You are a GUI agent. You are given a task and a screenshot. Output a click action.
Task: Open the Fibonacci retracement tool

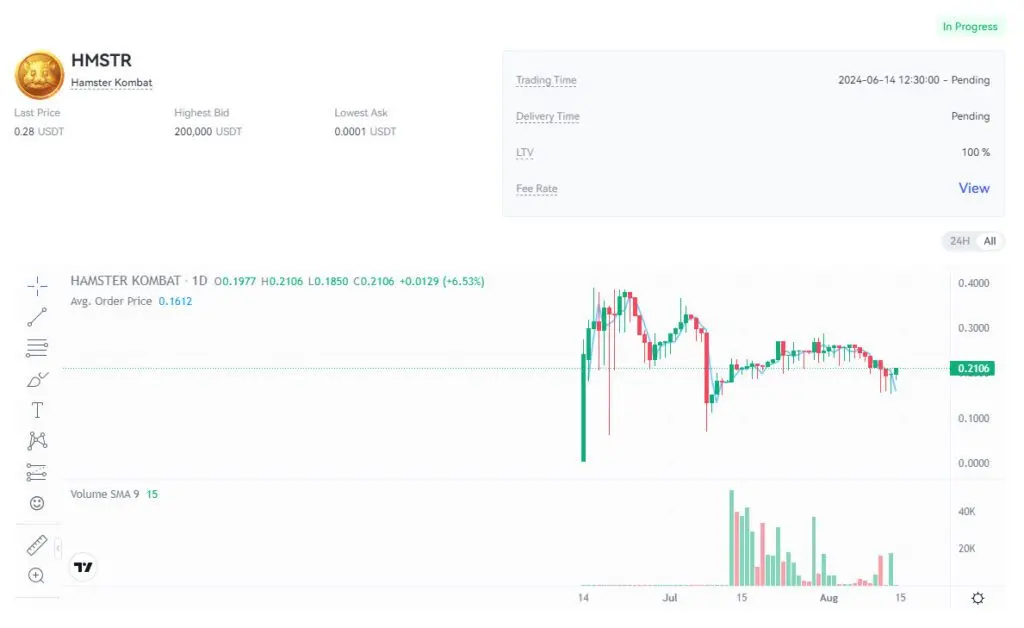37,348
